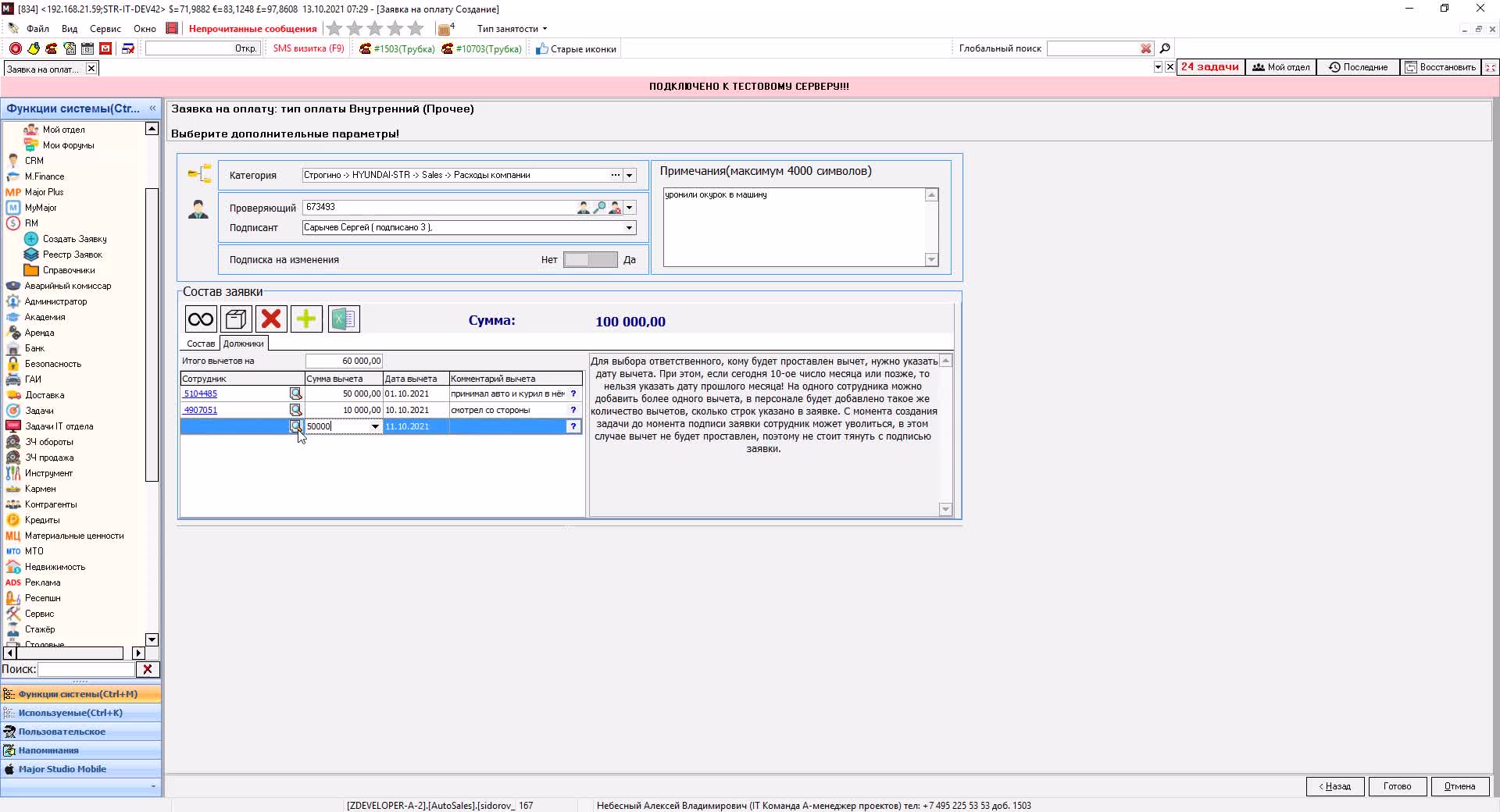Open Тип занятости dropdown

pyautogui.click(x=512, y=29)
